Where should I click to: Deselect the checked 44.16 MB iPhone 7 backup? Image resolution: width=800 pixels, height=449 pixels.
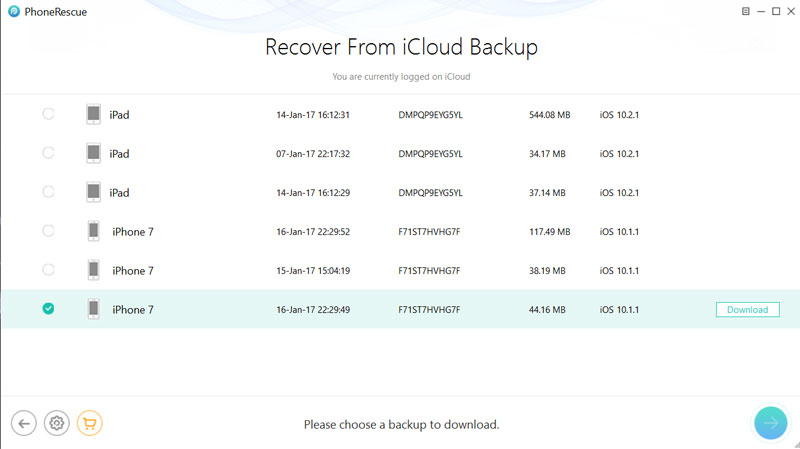[x=48, y=309]
